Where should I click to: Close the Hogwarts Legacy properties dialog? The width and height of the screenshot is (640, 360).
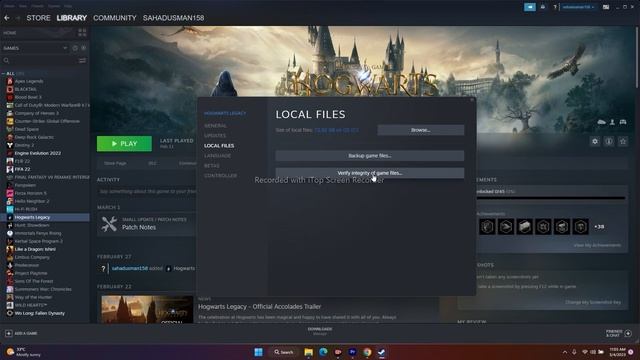(x=472, y=100)
